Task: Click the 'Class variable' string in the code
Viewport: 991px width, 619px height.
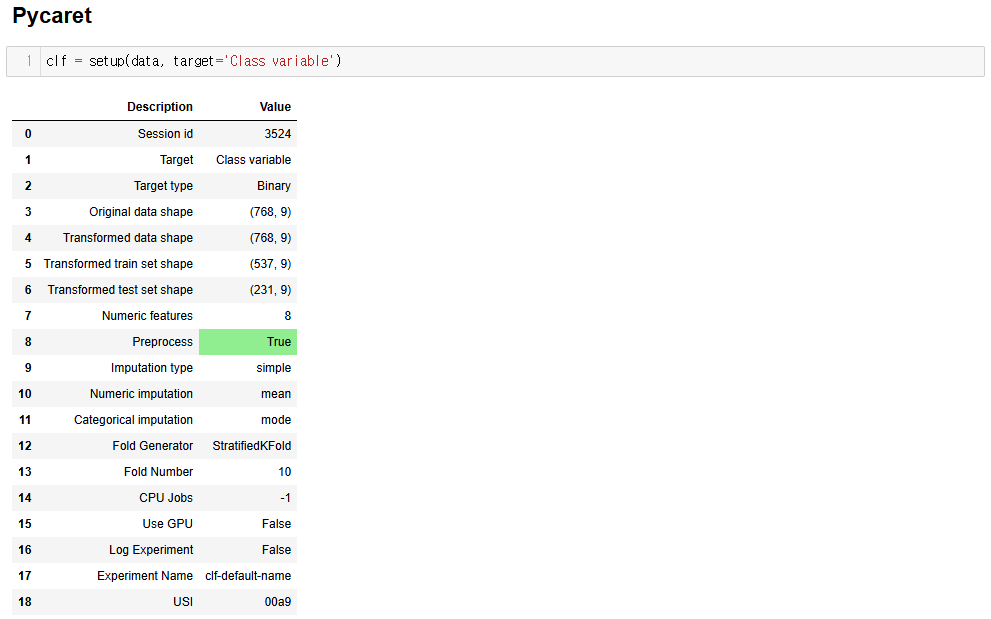Action: coord(281,61)
